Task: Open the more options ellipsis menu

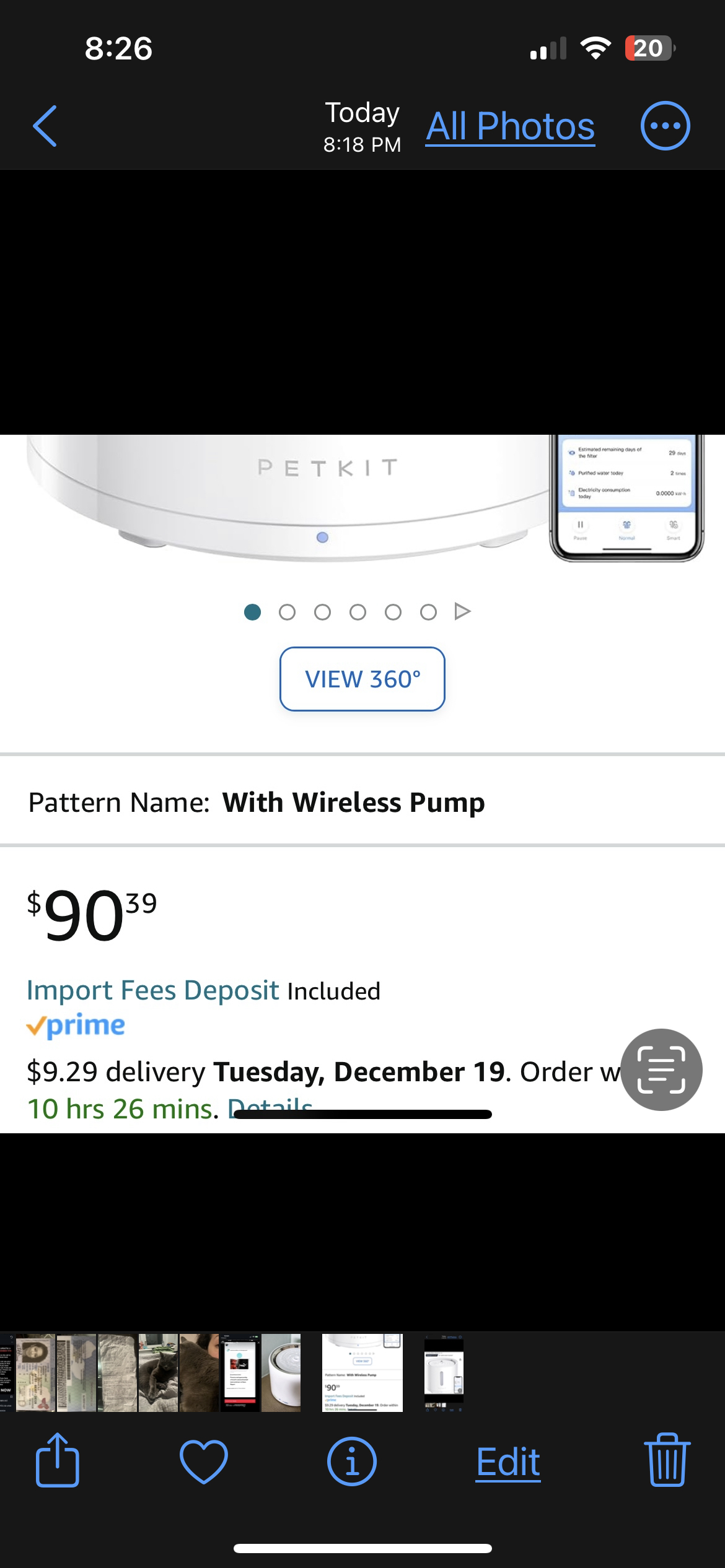Action: coord(665,126)
